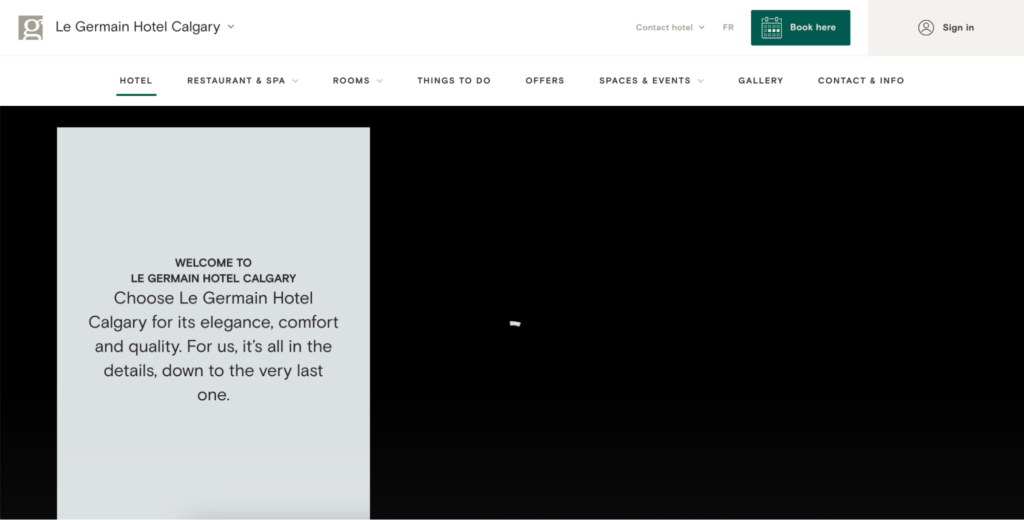
Task: Click the Le Germain Hotel Calgary title
Action: 138,27
